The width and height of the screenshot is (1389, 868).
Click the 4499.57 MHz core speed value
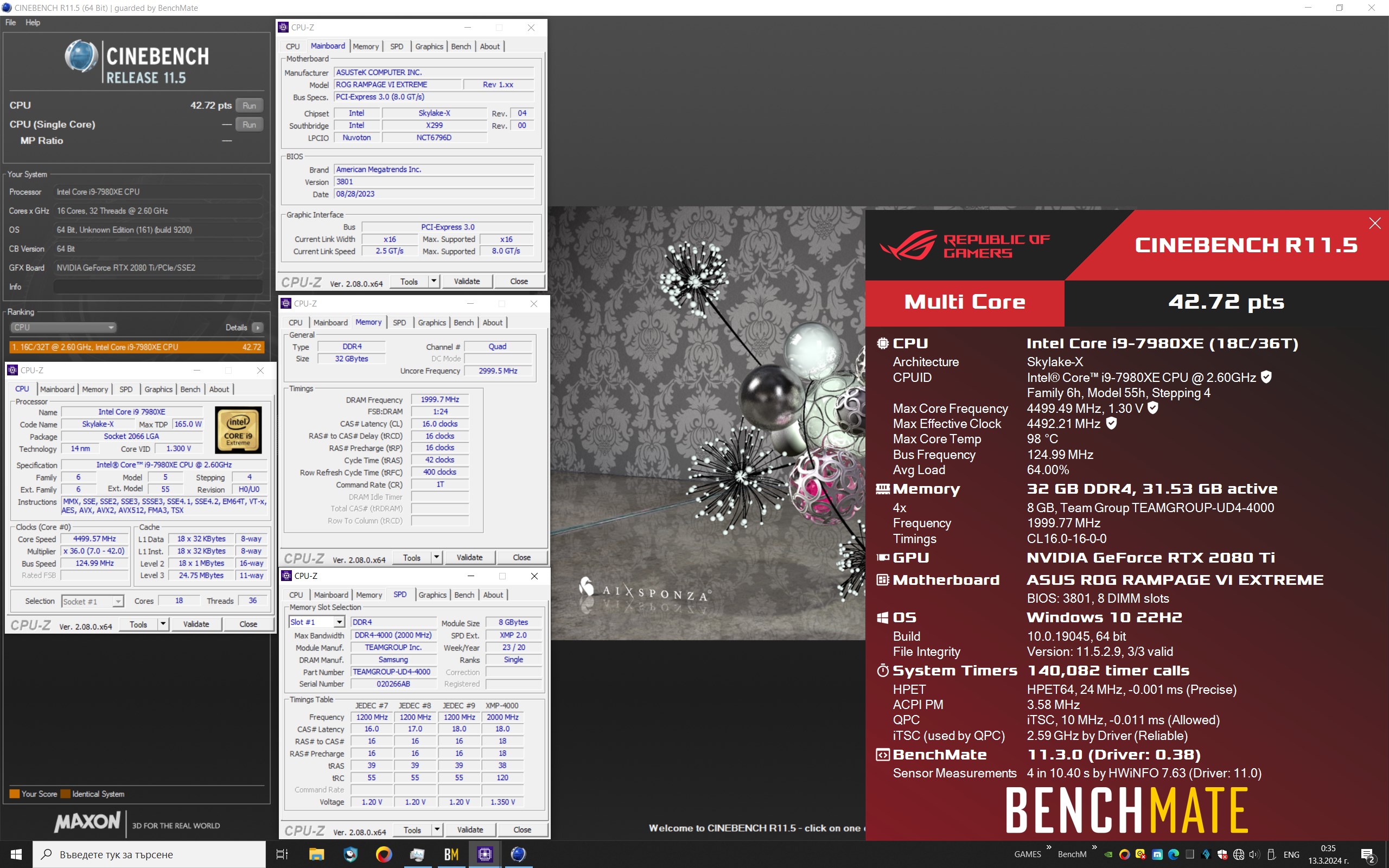point(95,539)
